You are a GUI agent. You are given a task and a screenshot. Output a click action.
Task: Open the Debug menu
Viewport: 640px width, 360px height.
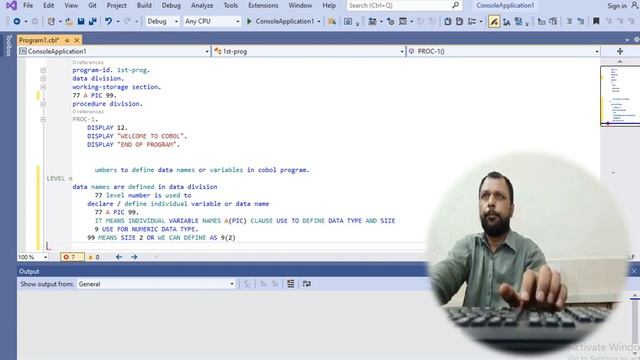coord(171,5)
